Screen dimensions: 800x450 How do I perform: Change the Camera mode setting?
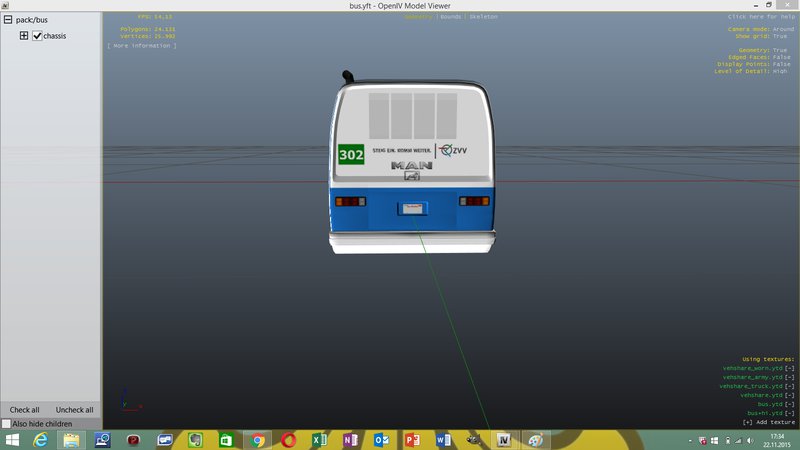pyautogui.click(x=761, y=30)
